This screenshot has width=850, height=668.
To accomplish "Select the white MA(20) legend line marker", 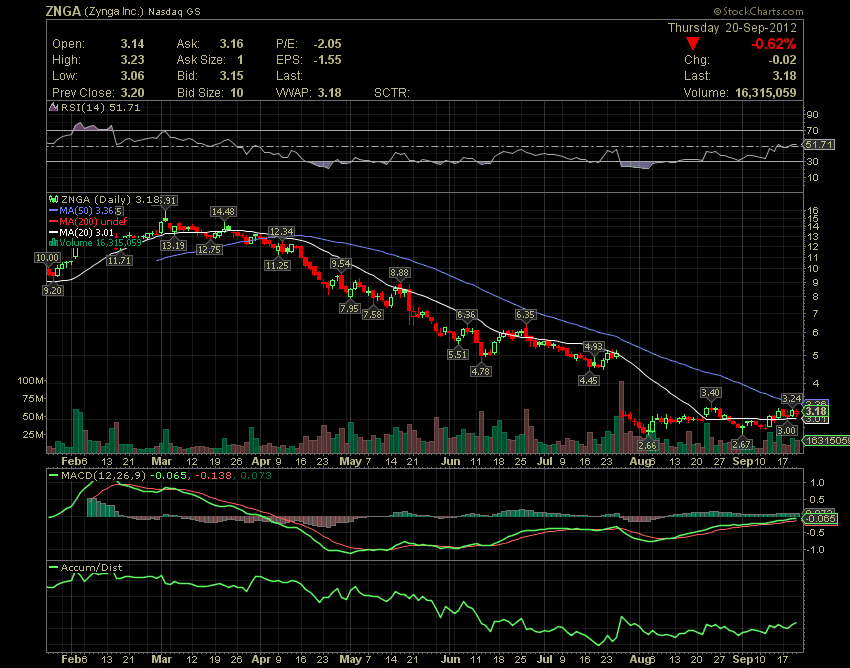I will click(x=53, y=233).
